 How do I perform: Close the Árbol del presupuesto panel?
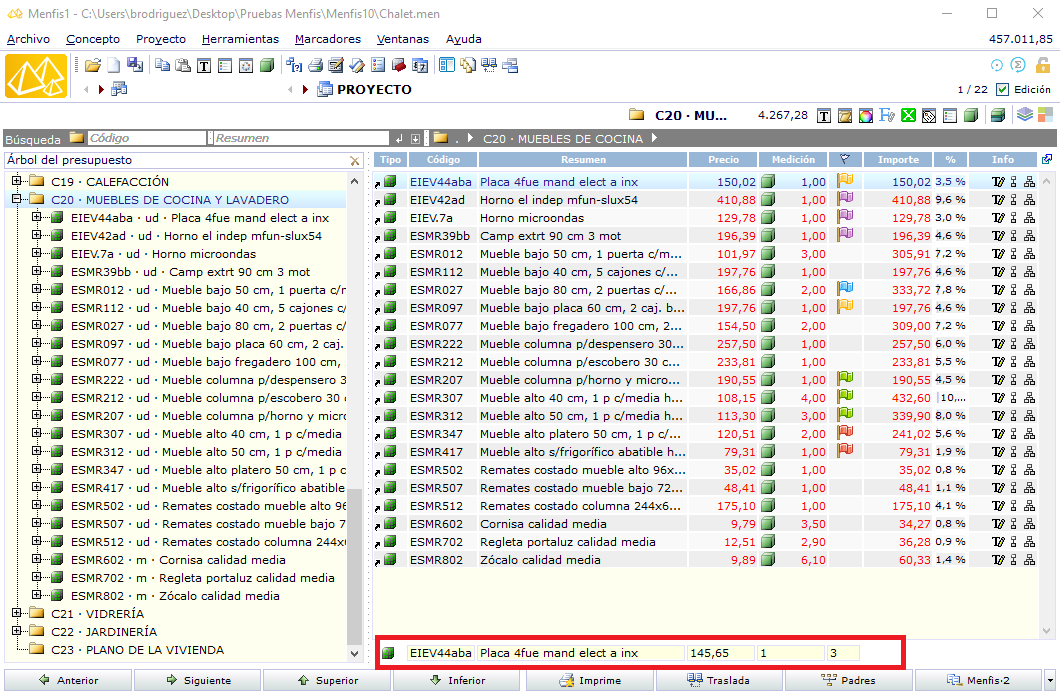pyautogui.click(x=355, y=160)
